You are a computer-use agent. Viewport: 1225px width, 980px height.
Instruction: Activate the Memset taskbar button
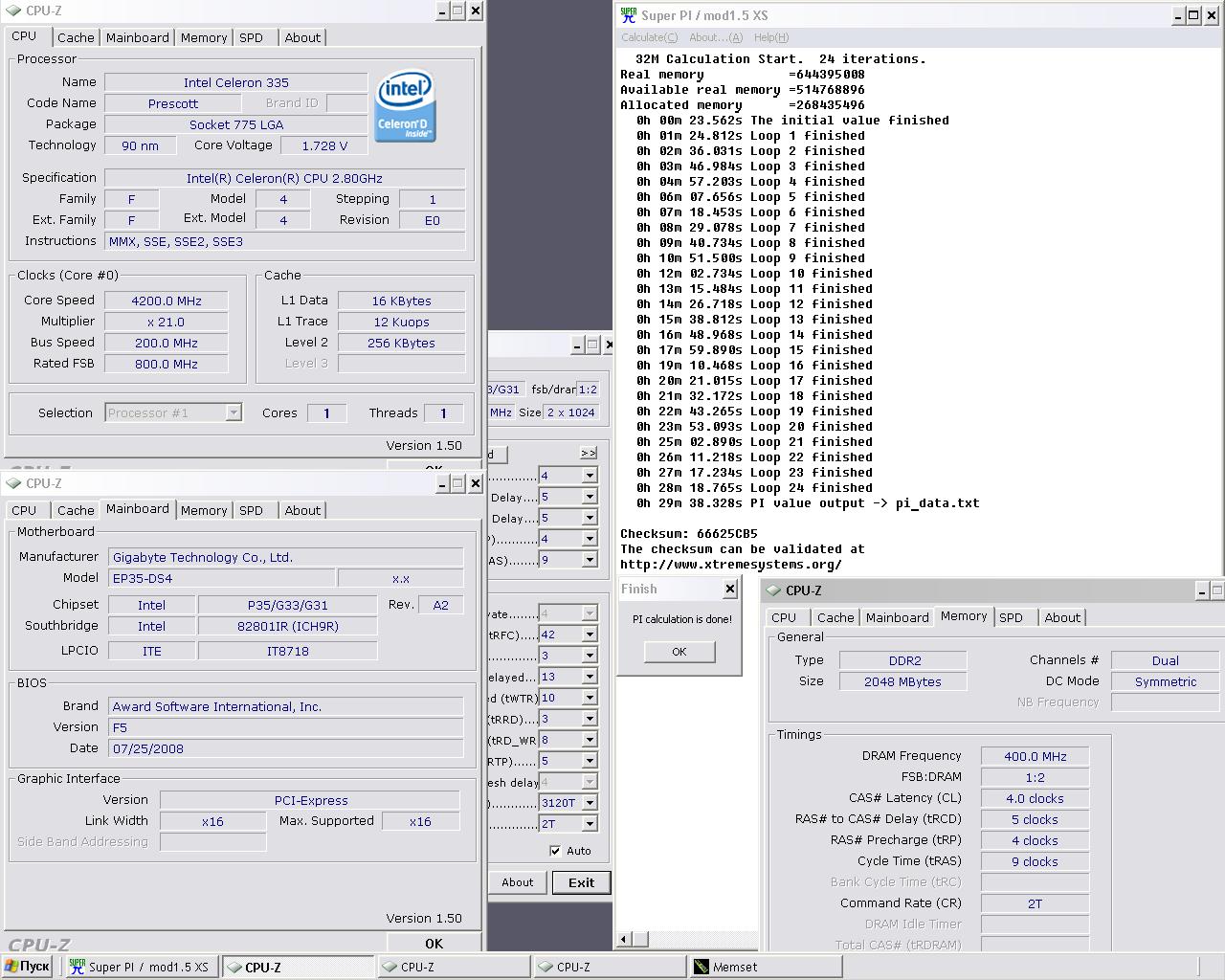point(766,967)
